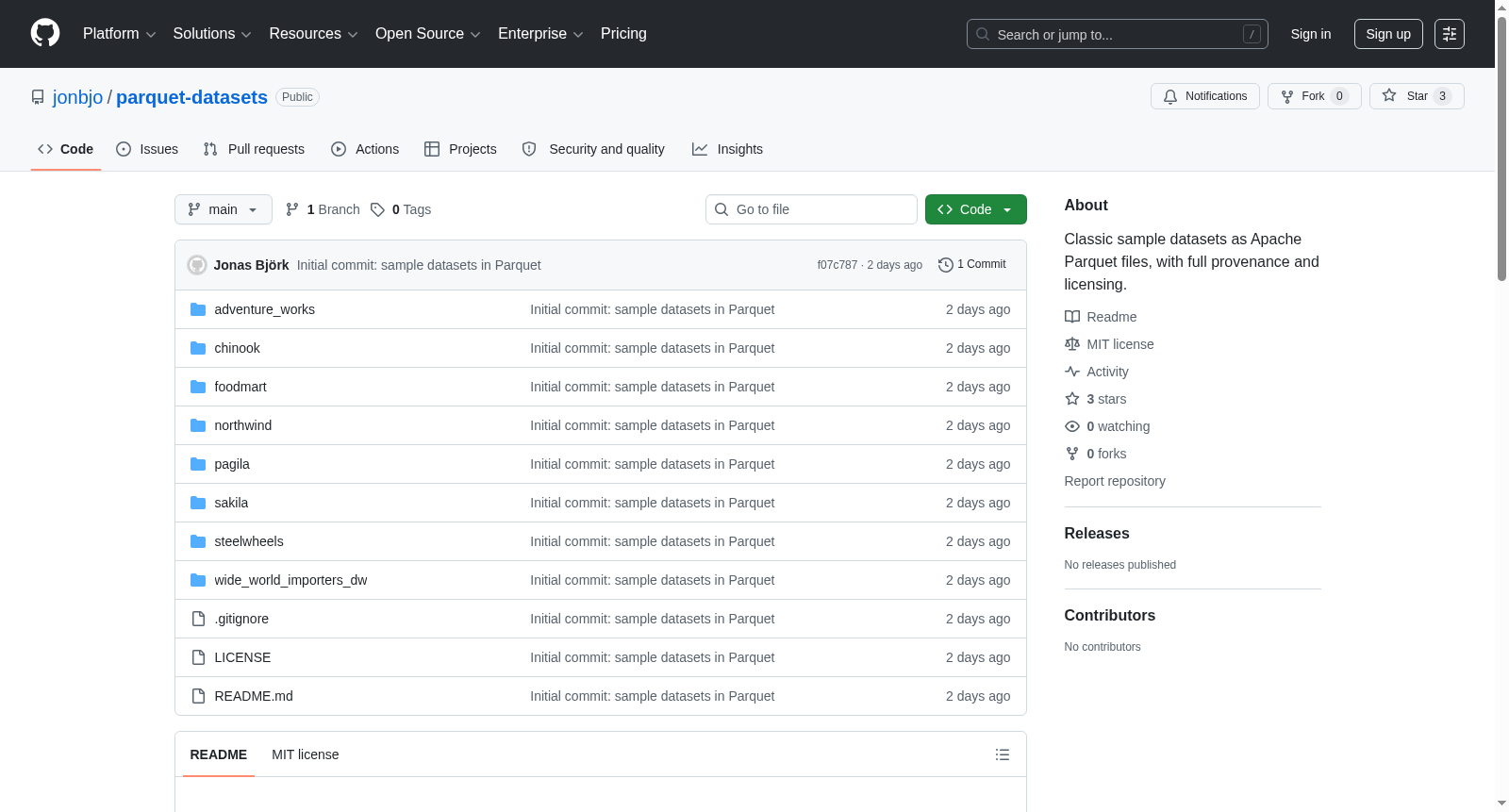Switch to the Insights tab
The image size is (1509, 812).
coord(727,149)
